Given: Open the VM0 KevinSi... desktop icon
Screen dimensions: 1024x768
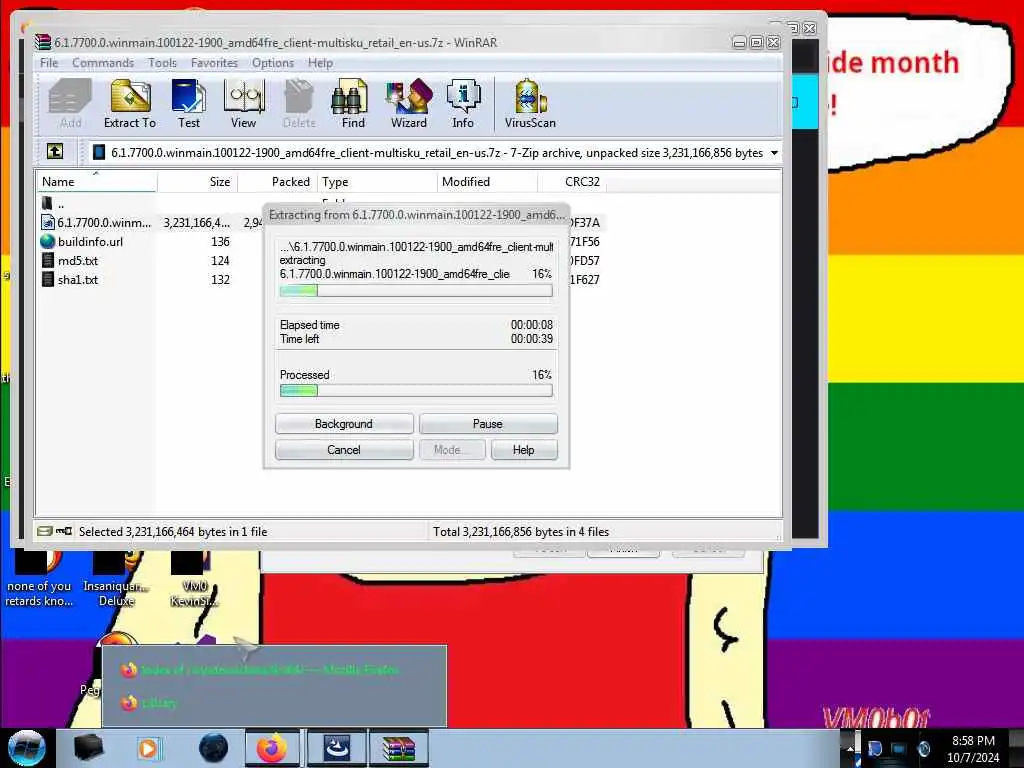Looking at the screenshot, I should coord(194,579).
